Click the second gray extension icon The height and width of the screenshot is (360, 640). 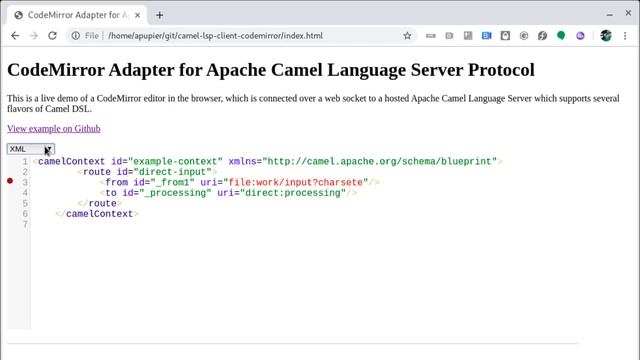449,36
